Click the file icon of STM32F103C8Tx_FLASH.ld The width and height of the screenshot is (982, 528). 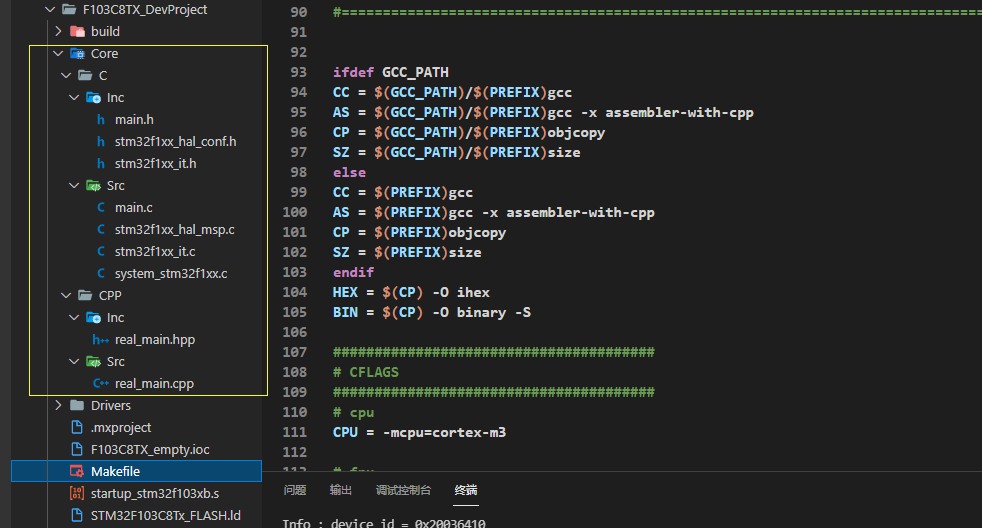[x=77, y=515]
